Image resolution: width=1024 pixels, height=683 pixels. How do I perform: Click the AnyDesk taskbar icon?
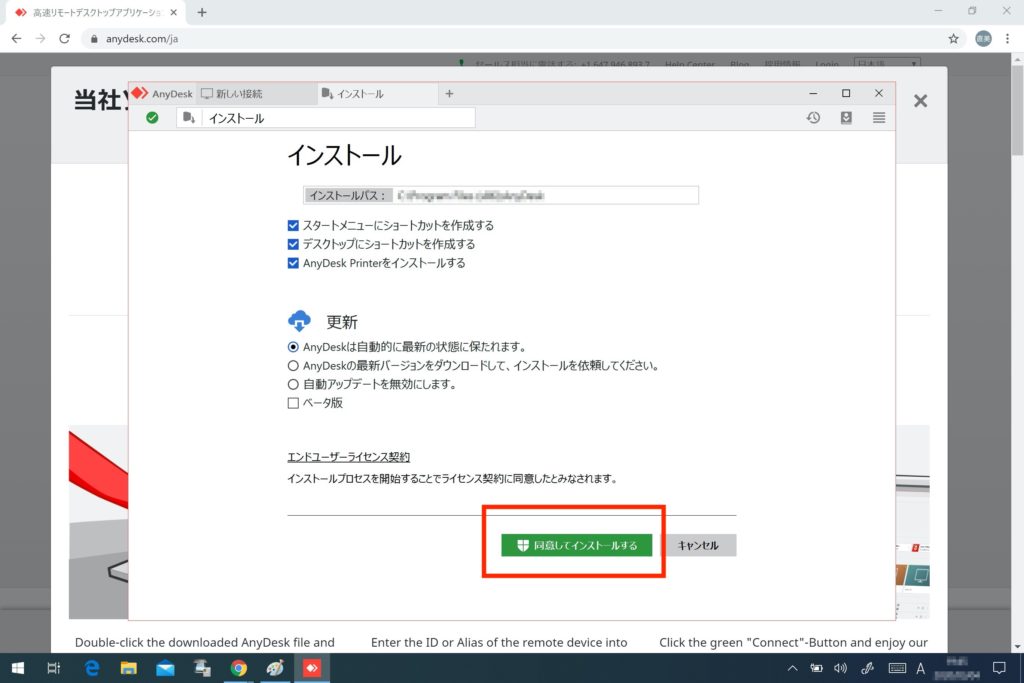[x=312, y=668]
